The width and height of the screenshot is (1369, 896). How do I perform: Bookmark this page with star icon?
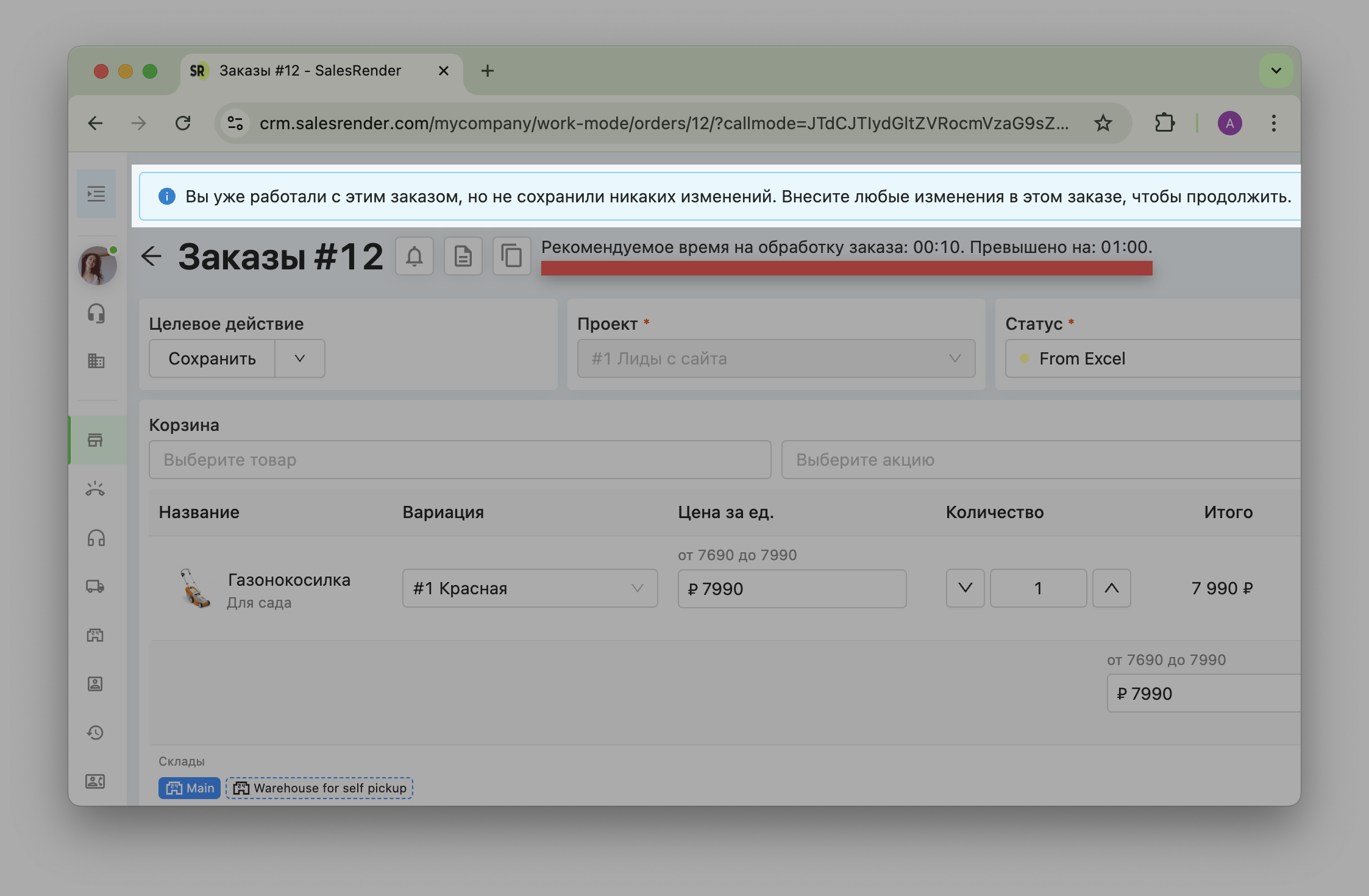click(x=1103, y=123)
